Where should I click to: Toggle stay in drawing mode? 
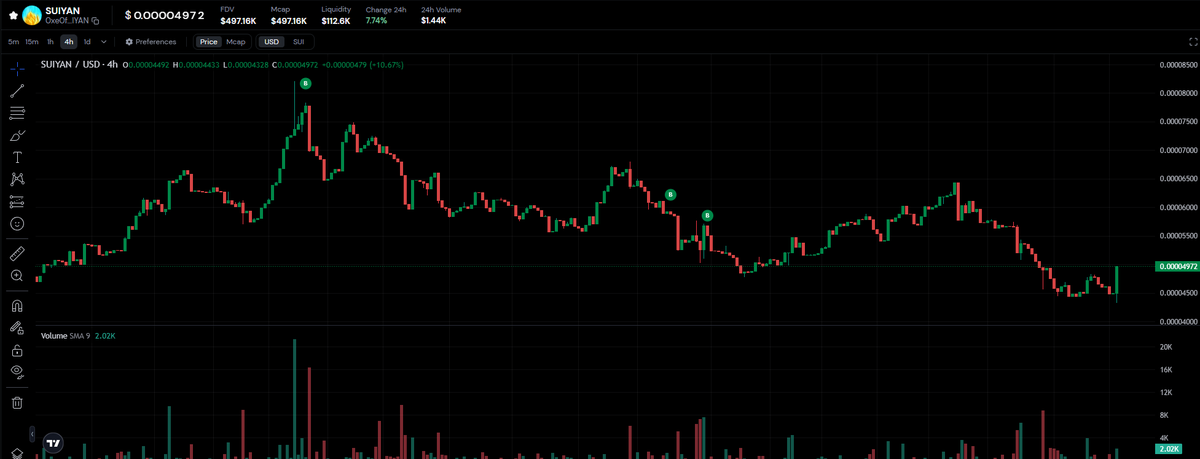[17, 327]
